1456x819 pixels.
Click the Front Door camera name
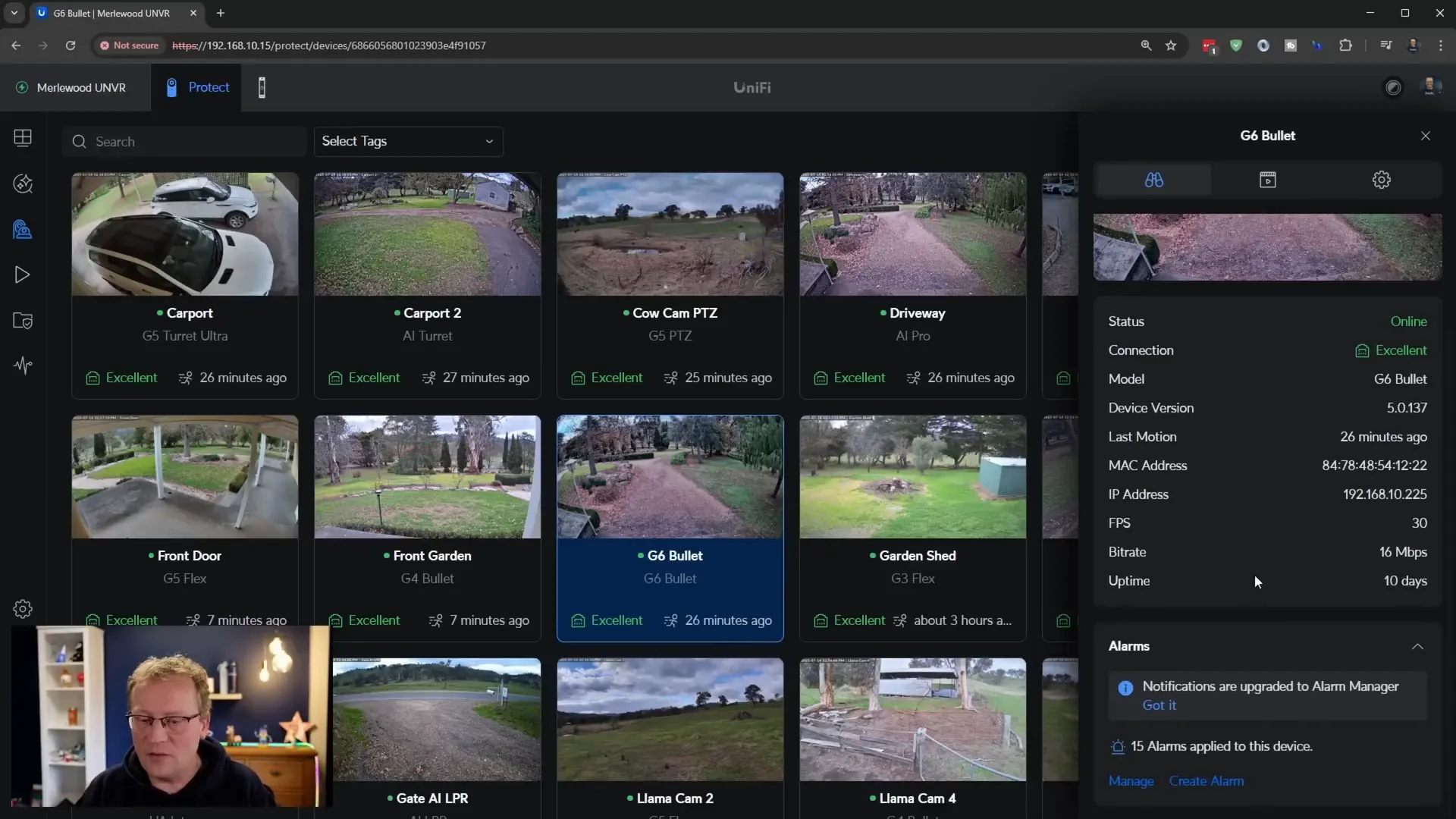190,556
